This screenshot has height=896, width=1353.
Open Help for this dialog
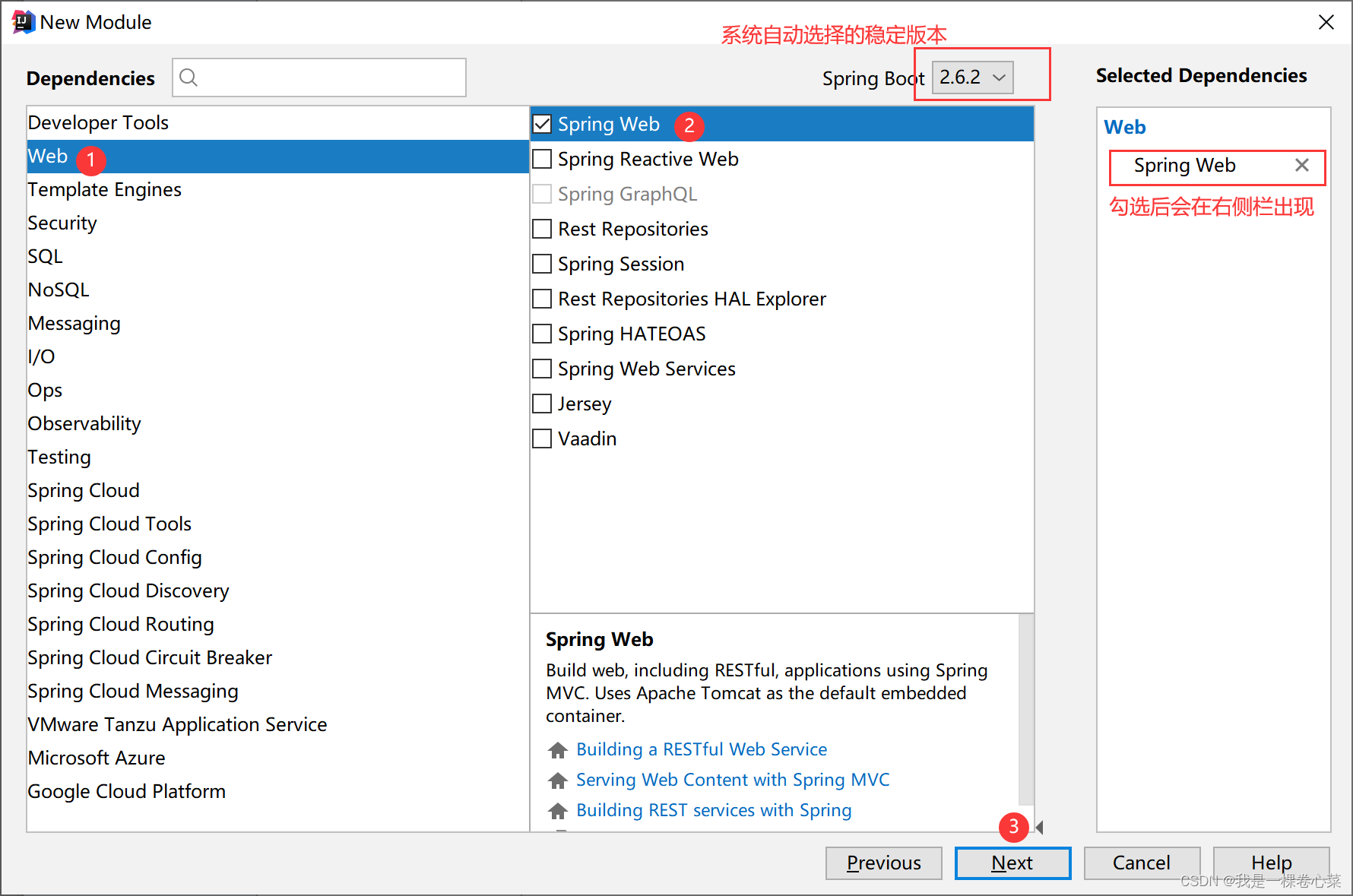point(1271,863)
